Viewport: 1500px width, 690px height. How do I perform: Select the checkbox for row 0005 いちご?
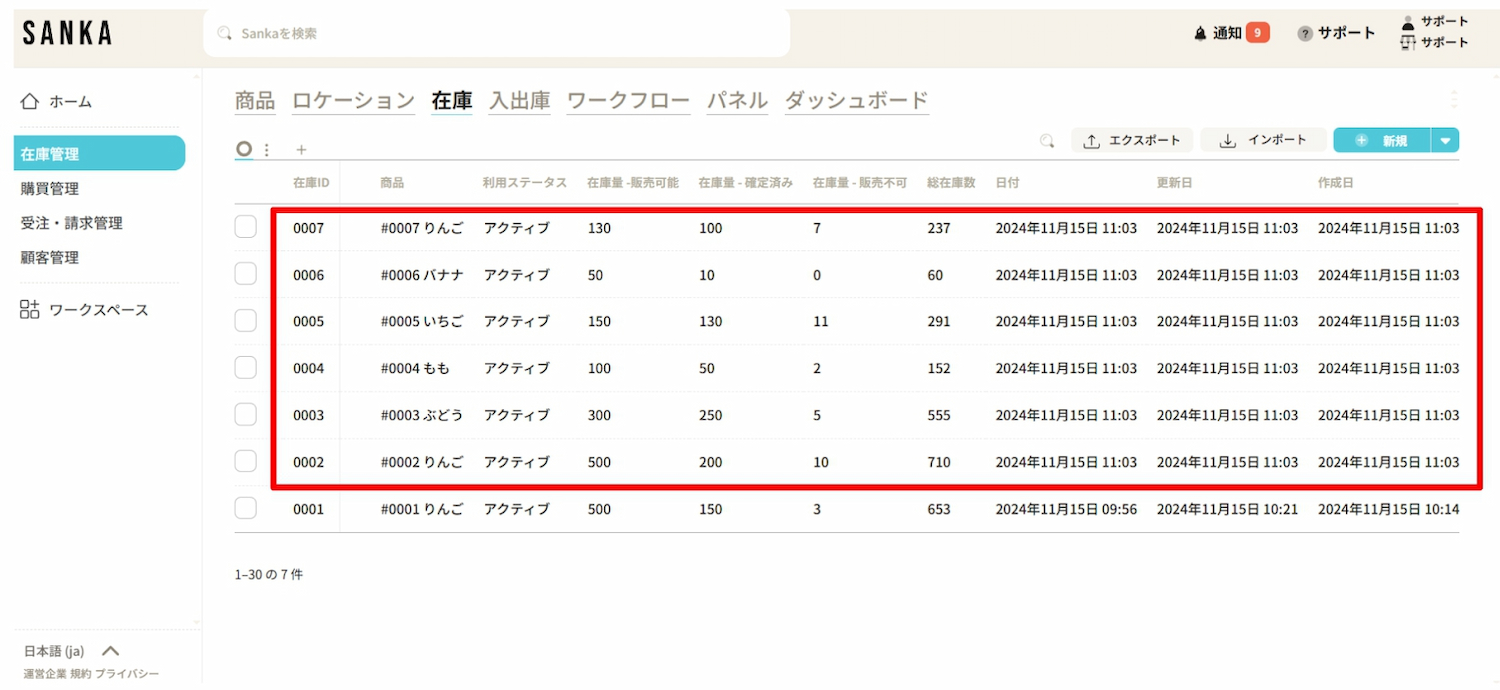[x=246, y=321]
